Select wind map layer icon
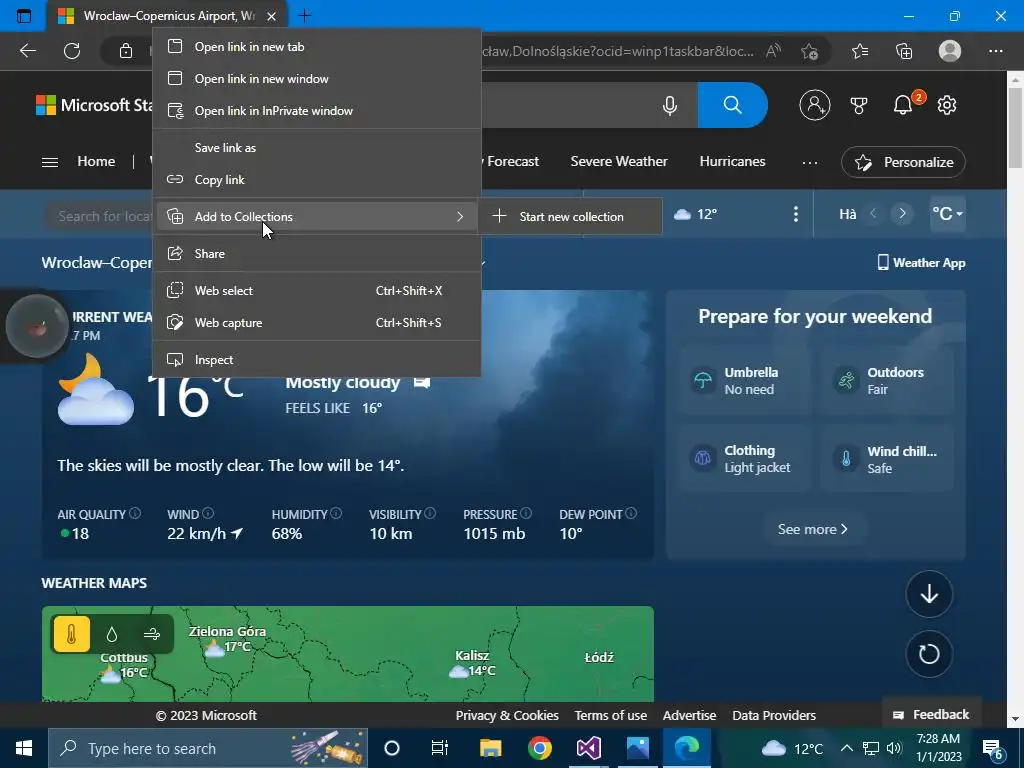 [x=152, y=634]
